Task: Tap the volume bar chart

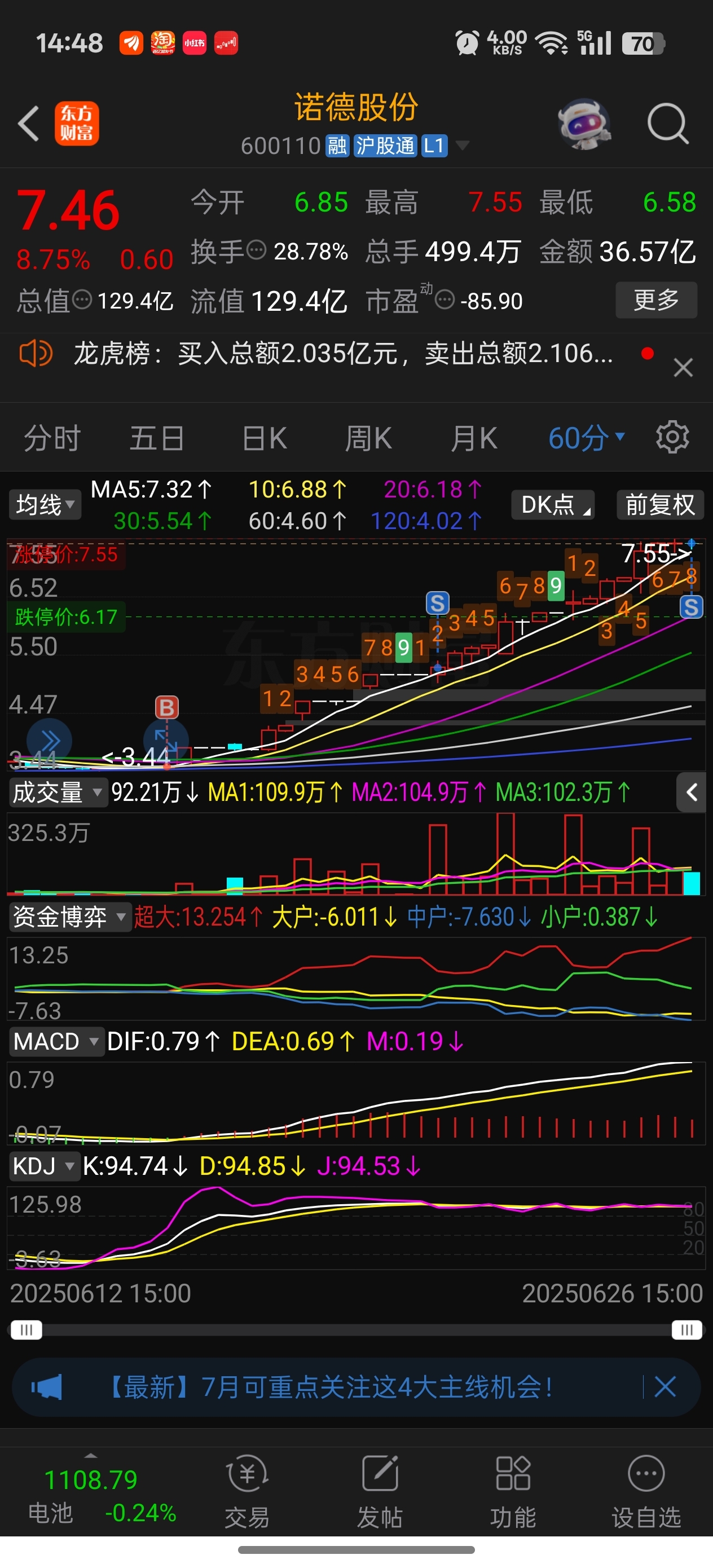Action: coord(356,854)
